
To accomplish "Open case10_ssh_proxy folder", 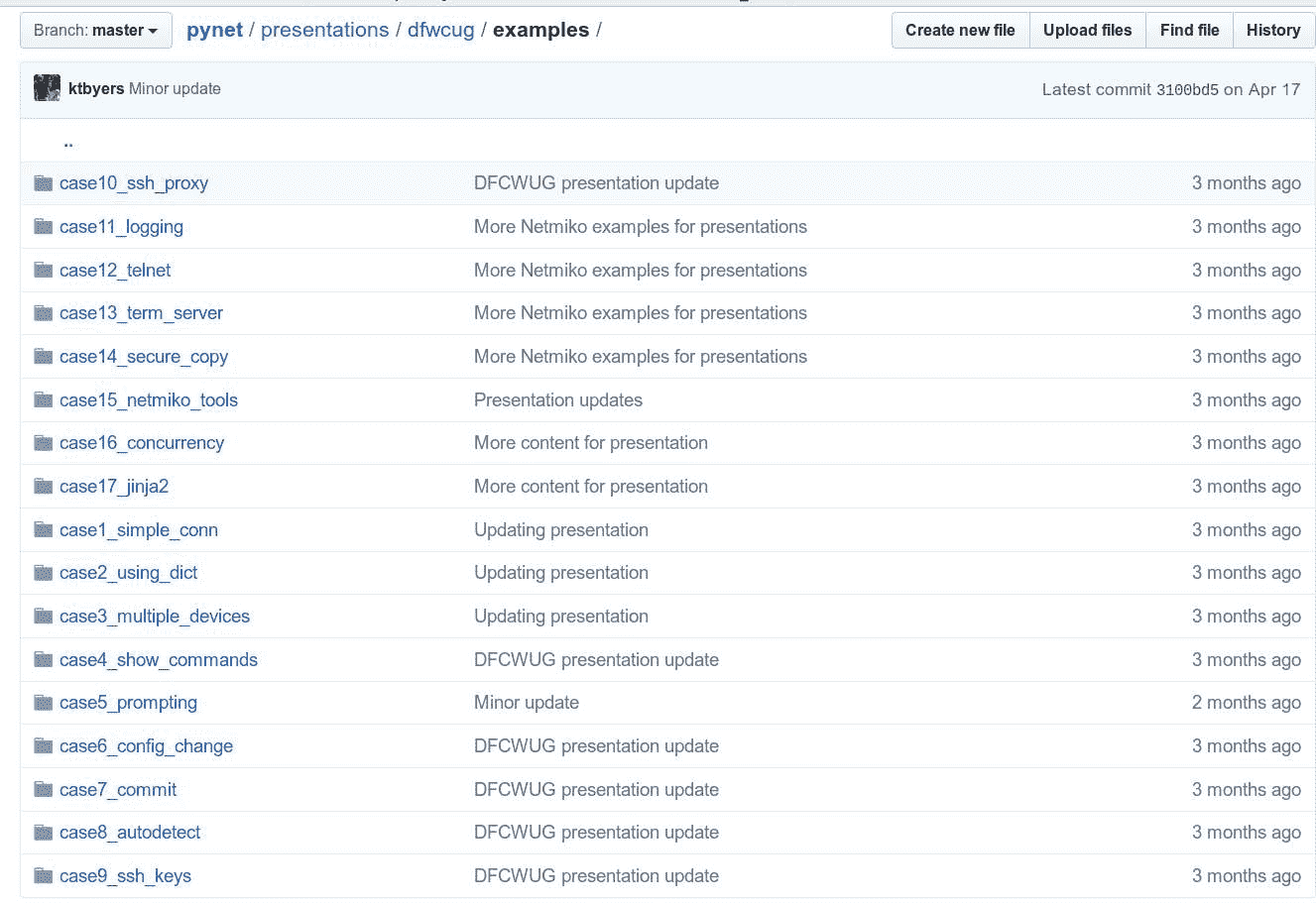I will coord(134,183).
